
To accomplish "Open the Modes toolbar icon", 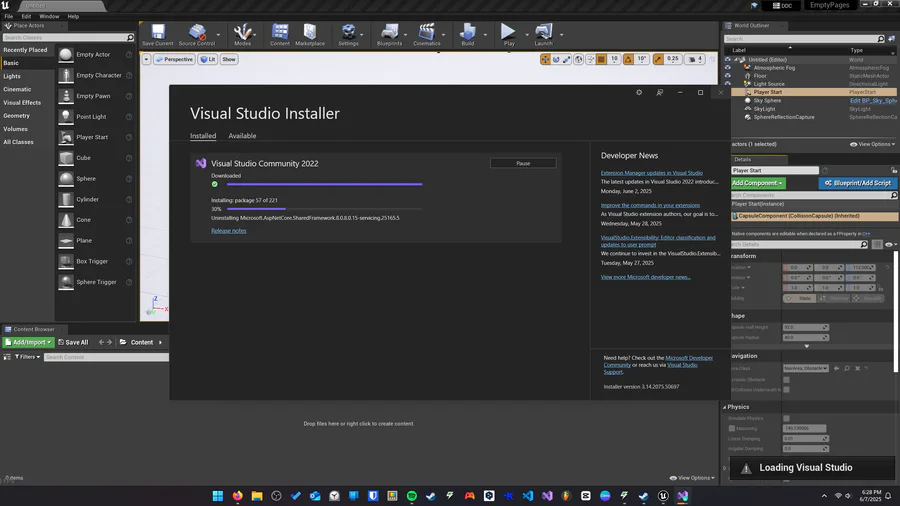I will 242,34.
